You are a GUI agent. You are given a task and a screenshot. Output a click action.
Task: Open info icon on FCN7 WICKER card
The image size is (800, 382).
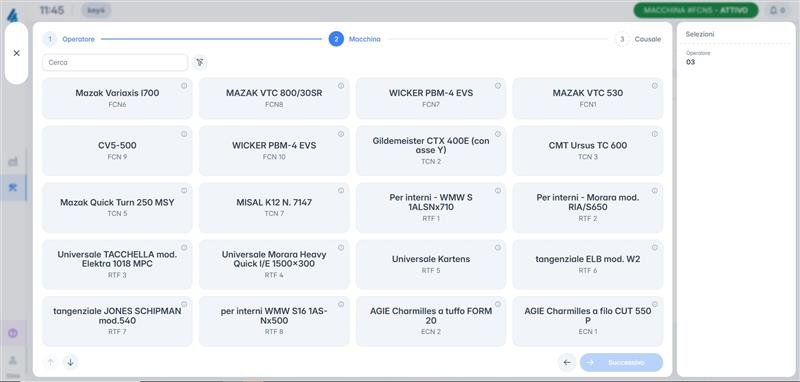[498, 86]
